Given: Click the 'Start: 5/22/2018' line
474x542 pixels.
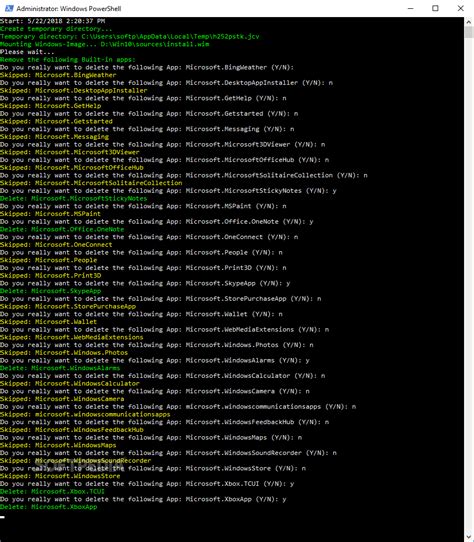Looking at the screenshot, I should pyautogui.click(x=53, y=21).
